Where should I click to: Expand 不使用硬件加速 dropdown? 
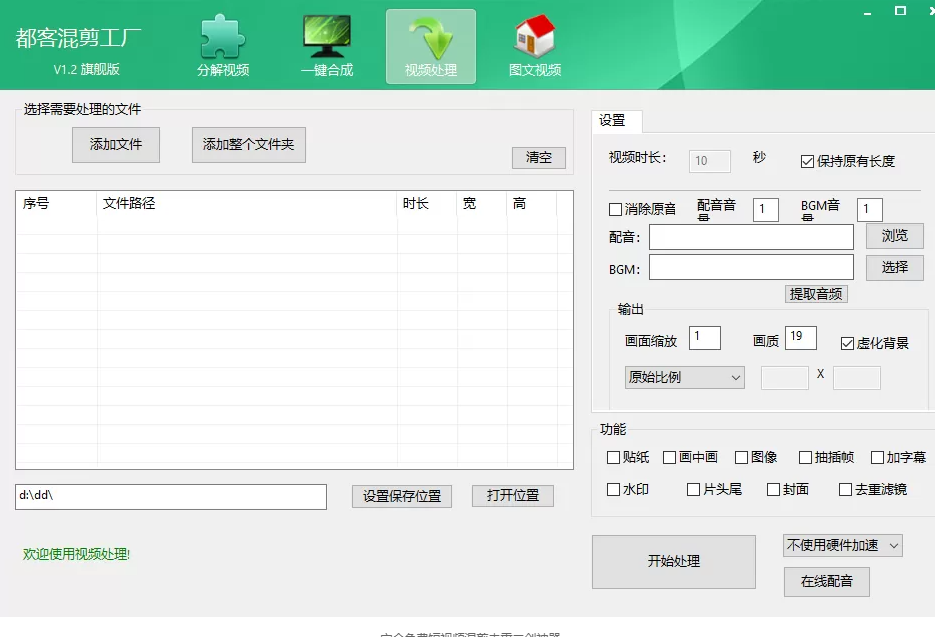[x=843, y=545]
